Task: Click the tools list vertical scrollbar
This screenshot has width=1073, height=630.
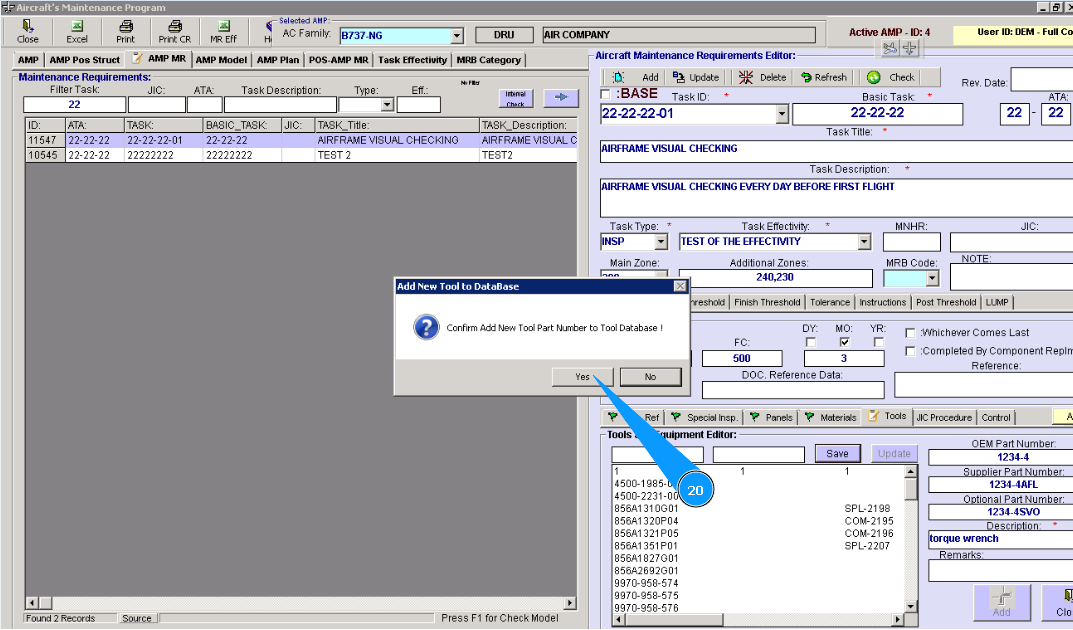Action: [910, 540]
